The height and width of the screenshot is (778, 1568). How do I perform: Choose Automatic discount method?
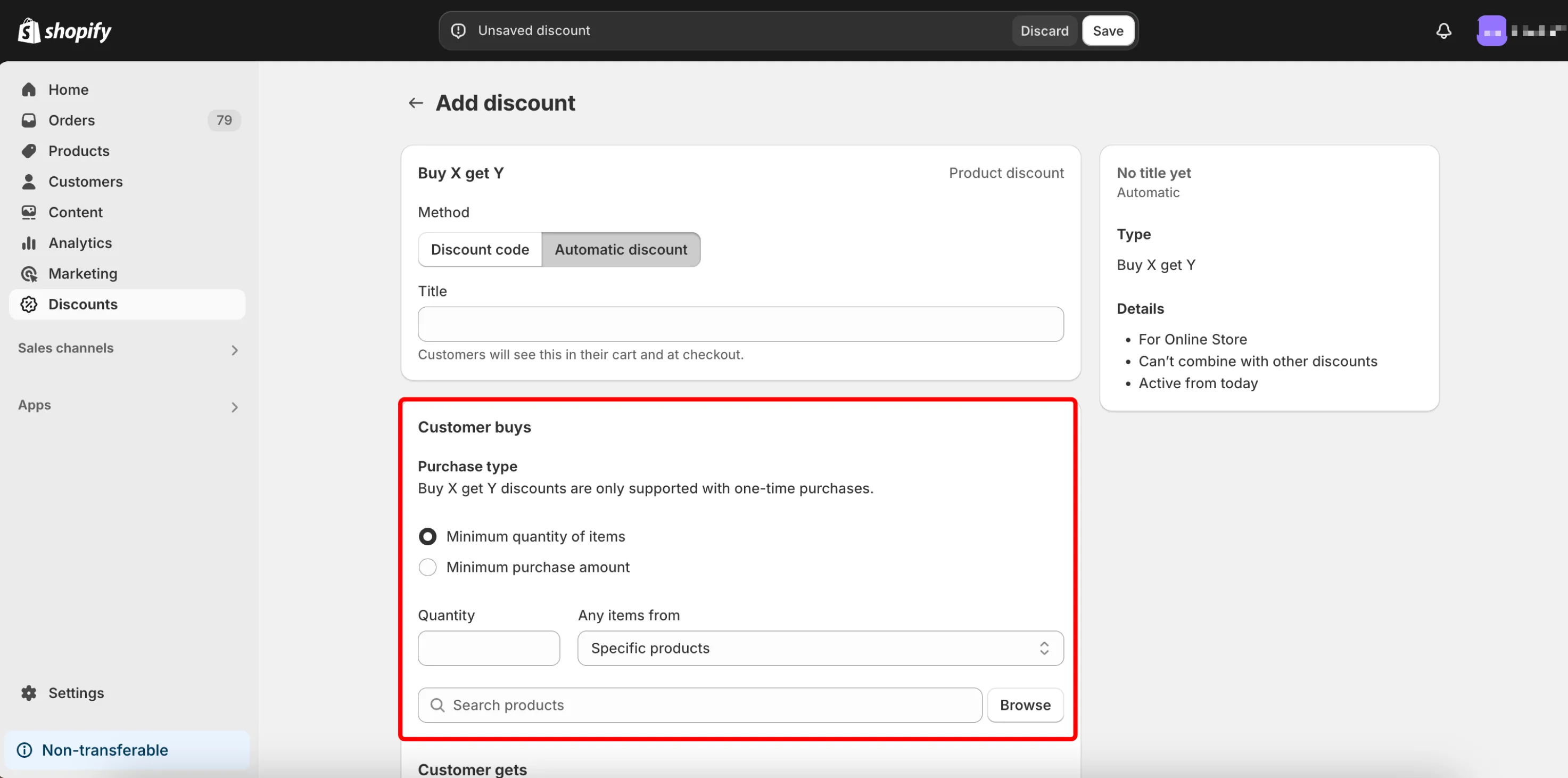621,250
